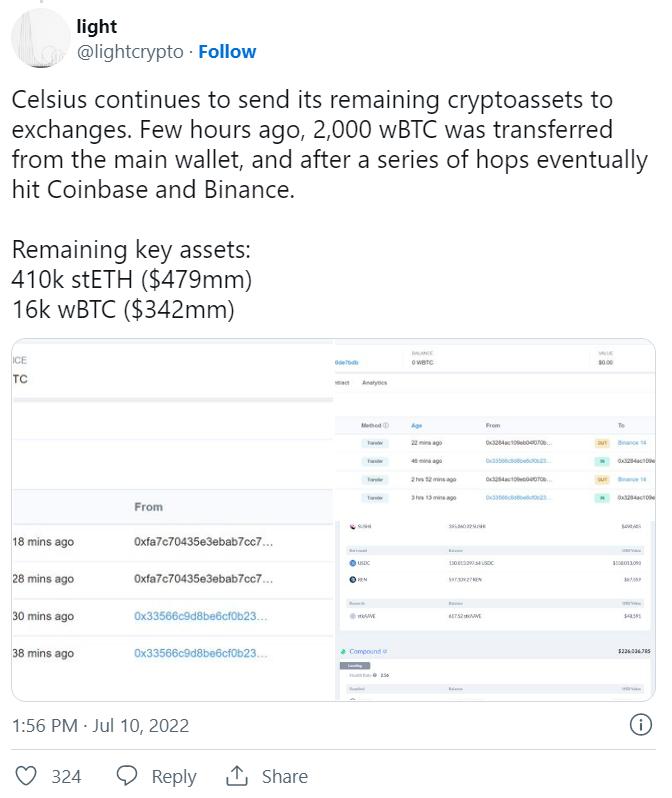Image resolution: width=672 pixels, height=798 pixels.
Task: Click the USDC token icon
Action: [x=353, y=563]
